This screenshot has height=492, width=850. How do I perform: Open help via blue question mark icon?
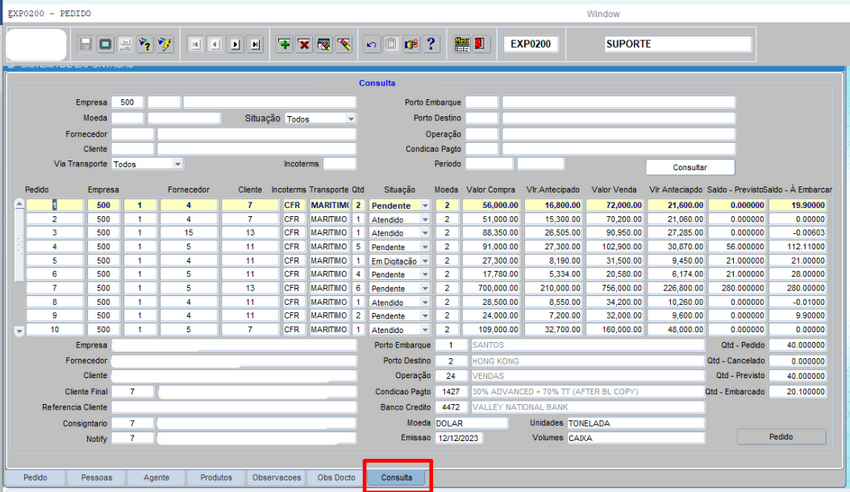[x=431, y=45]
